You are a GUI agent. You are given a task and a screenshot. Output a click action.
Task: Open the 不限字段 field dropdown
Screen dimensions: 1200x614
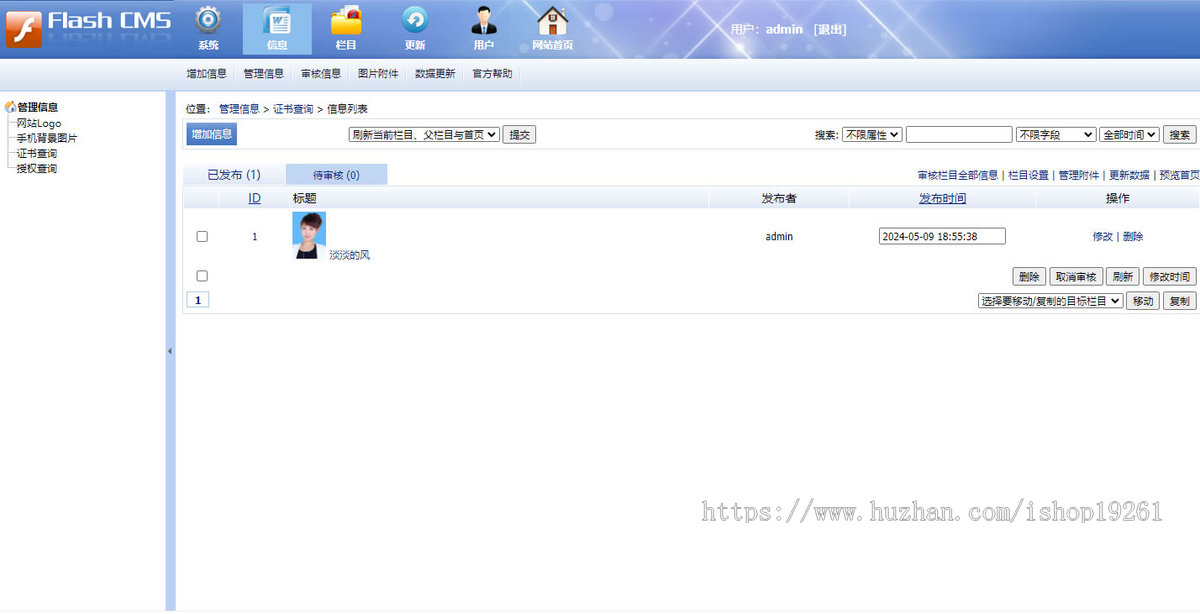point(1055,134)
